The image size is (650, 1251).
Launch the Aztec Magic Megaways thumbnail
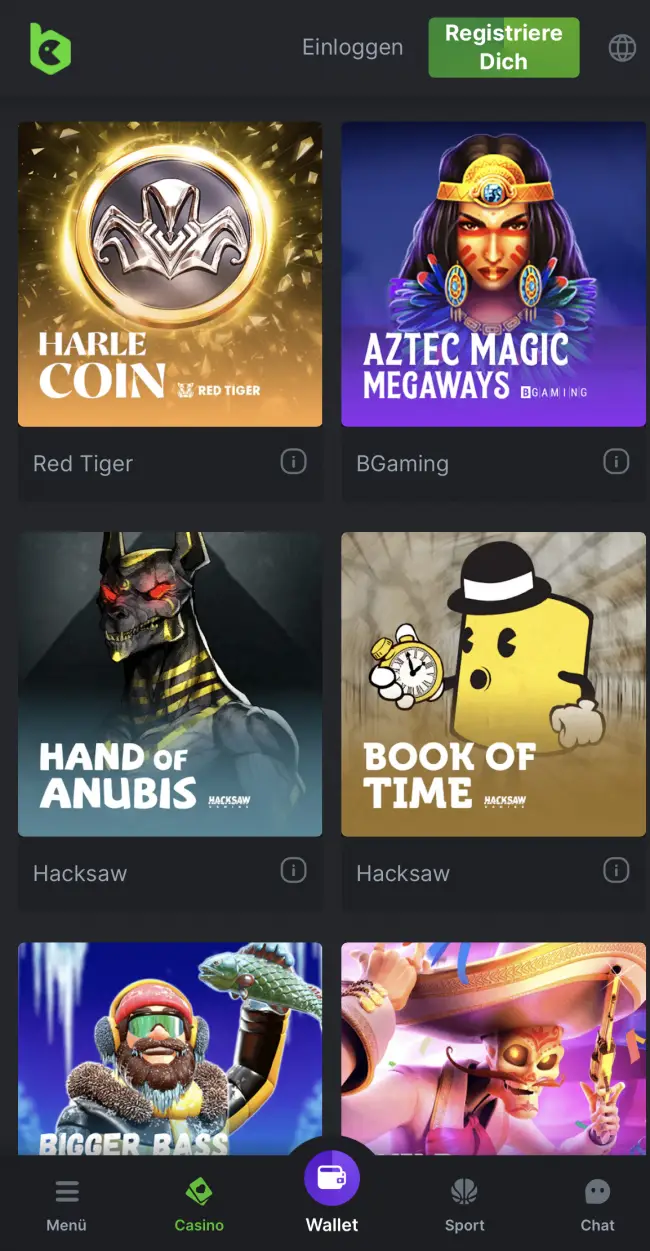point(493,274)
